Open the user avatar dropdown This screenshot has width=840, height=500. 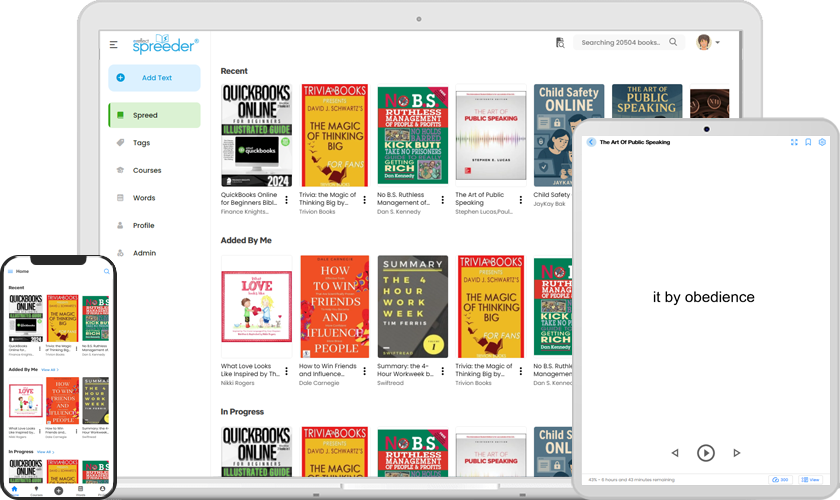[707, 42]
